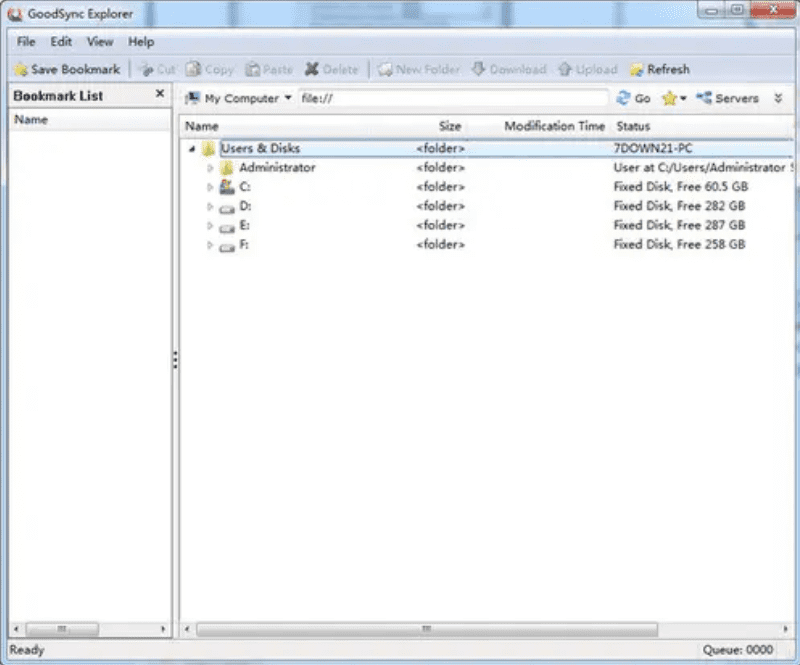
Task: Click the GoodSync Explorer title bar logo
Action: pos(15,14)
